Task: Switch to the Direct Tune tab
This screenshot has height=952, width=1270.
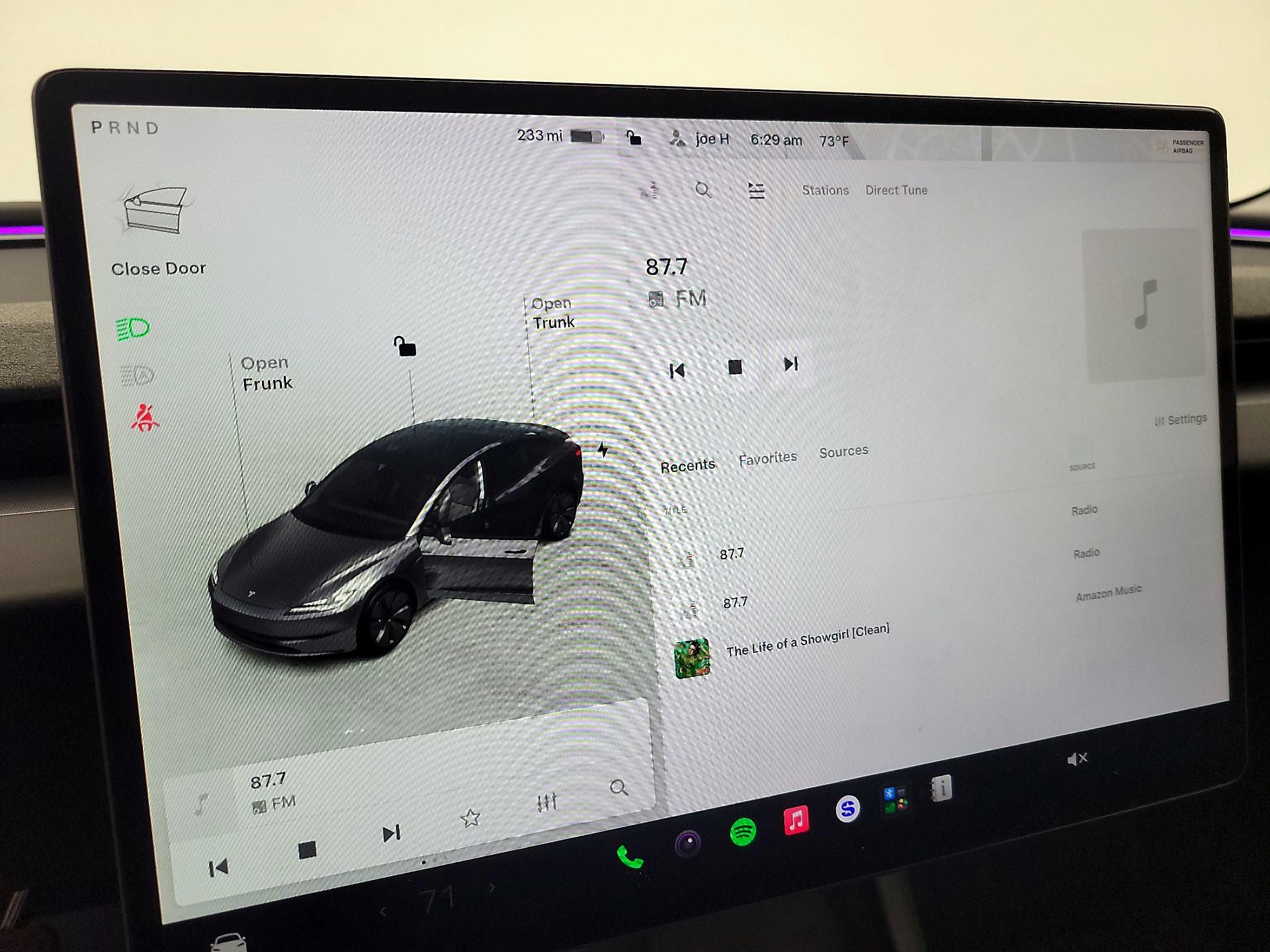Action: coord(896,190)
